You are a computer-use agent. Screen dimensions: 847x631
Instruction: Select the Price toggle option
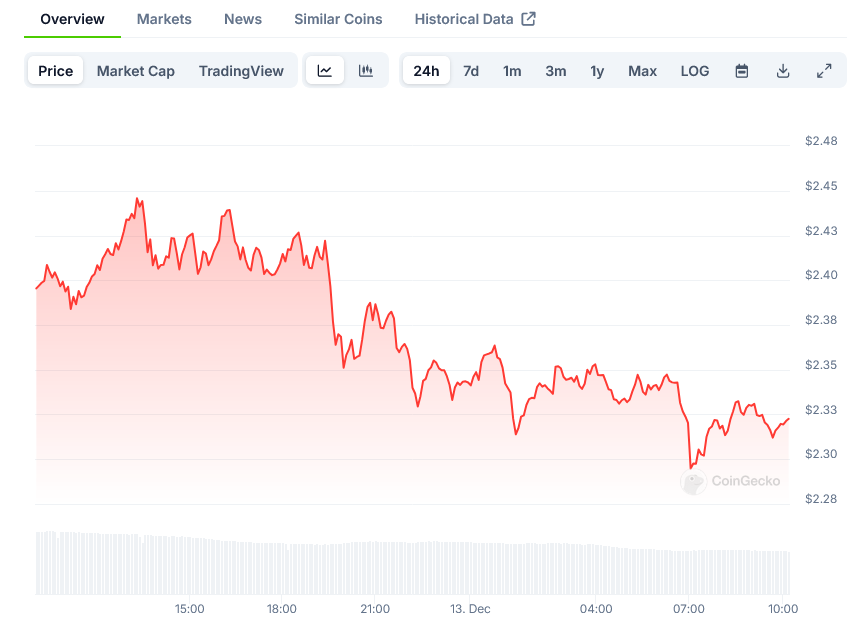(56, 71)
